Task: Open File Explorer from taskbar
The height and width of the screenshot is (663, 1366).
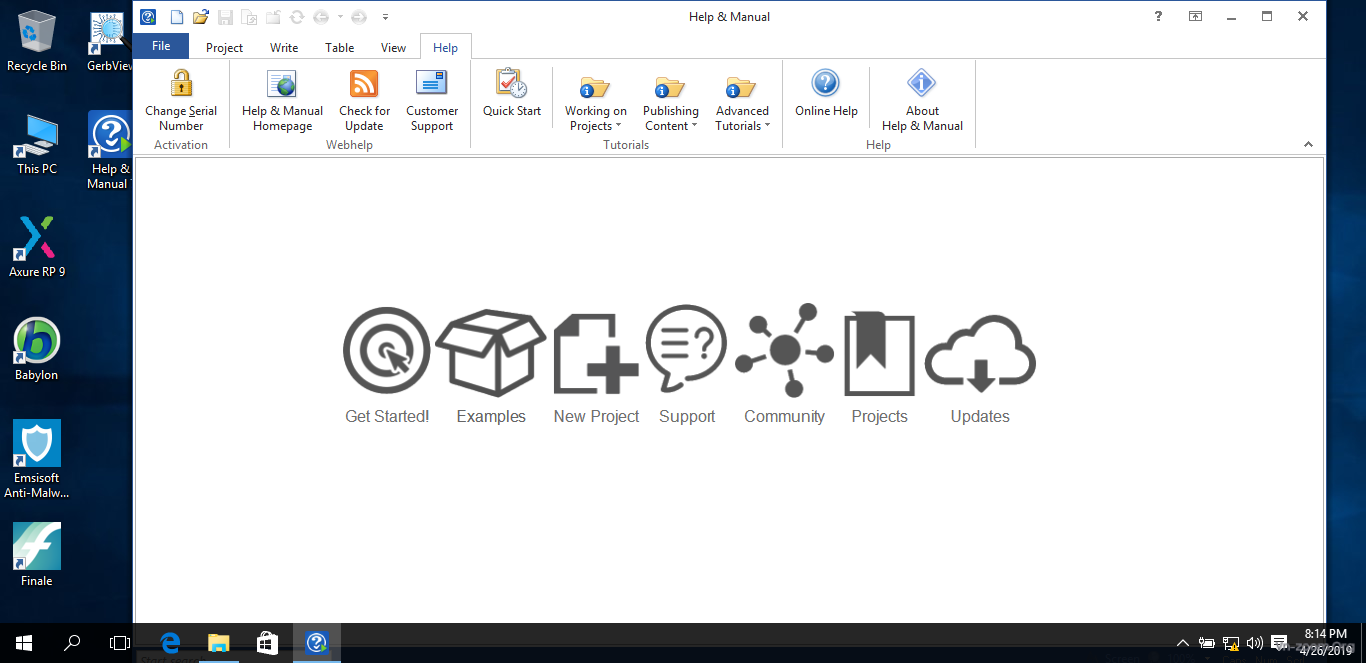Action: click(x=218, y=643)
